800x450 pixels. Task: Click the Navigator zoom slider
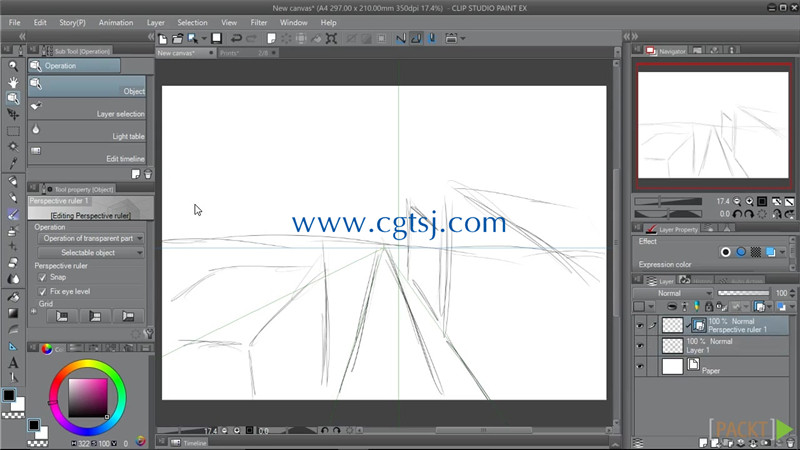pos(668,202)
